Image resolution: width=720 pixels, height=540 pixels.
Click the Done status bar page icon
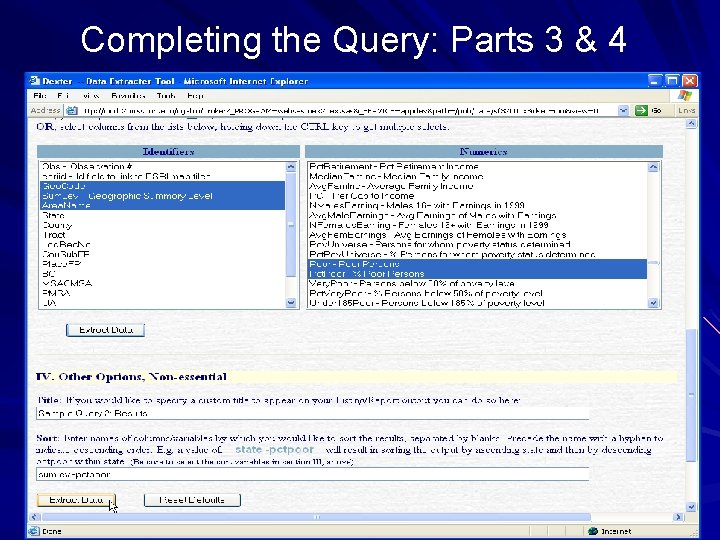click(34, 531)
